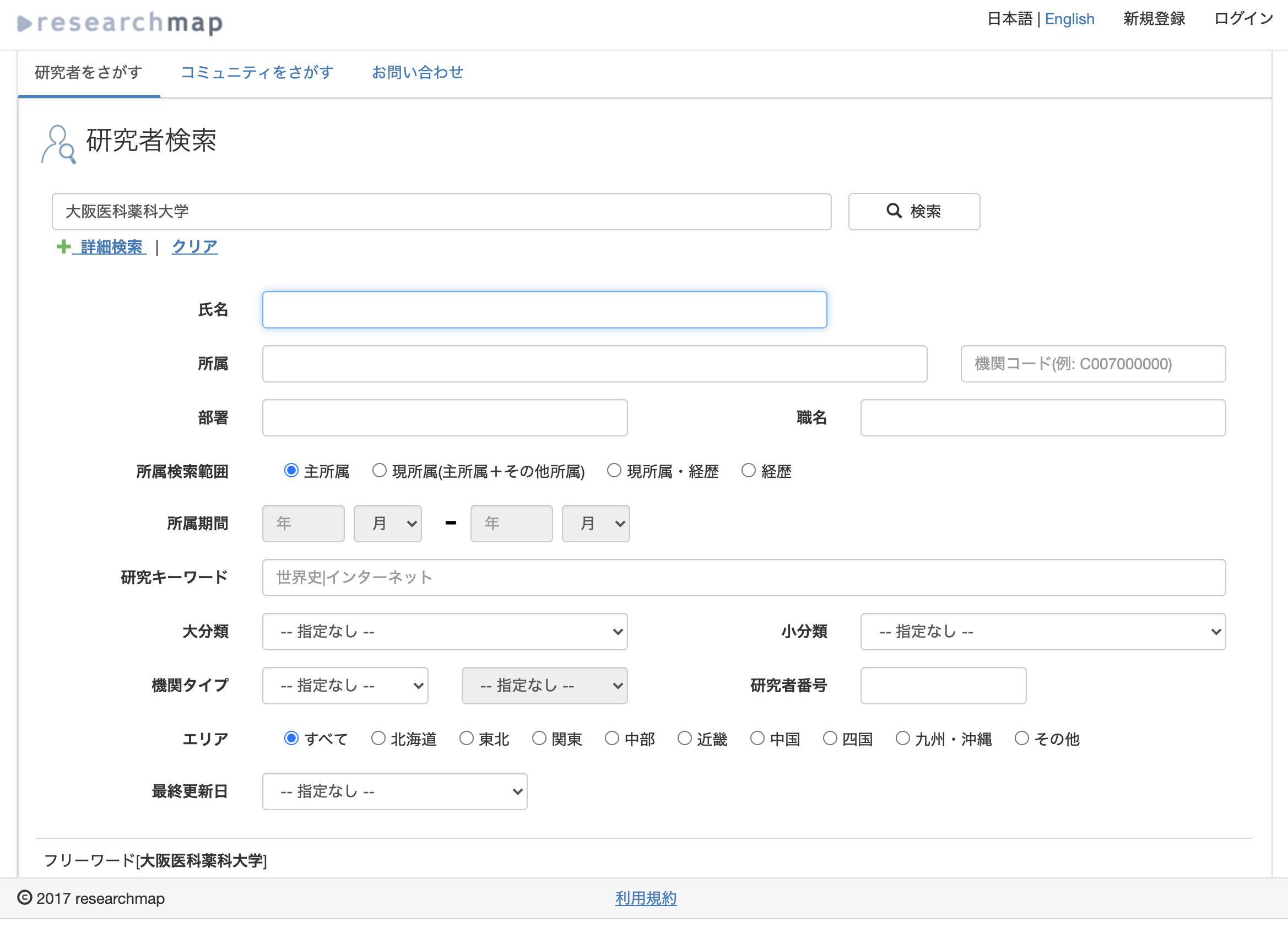Click the green plus icon for 詳細検索
The width and height of the screenshot is (1288, 927).
63,246
